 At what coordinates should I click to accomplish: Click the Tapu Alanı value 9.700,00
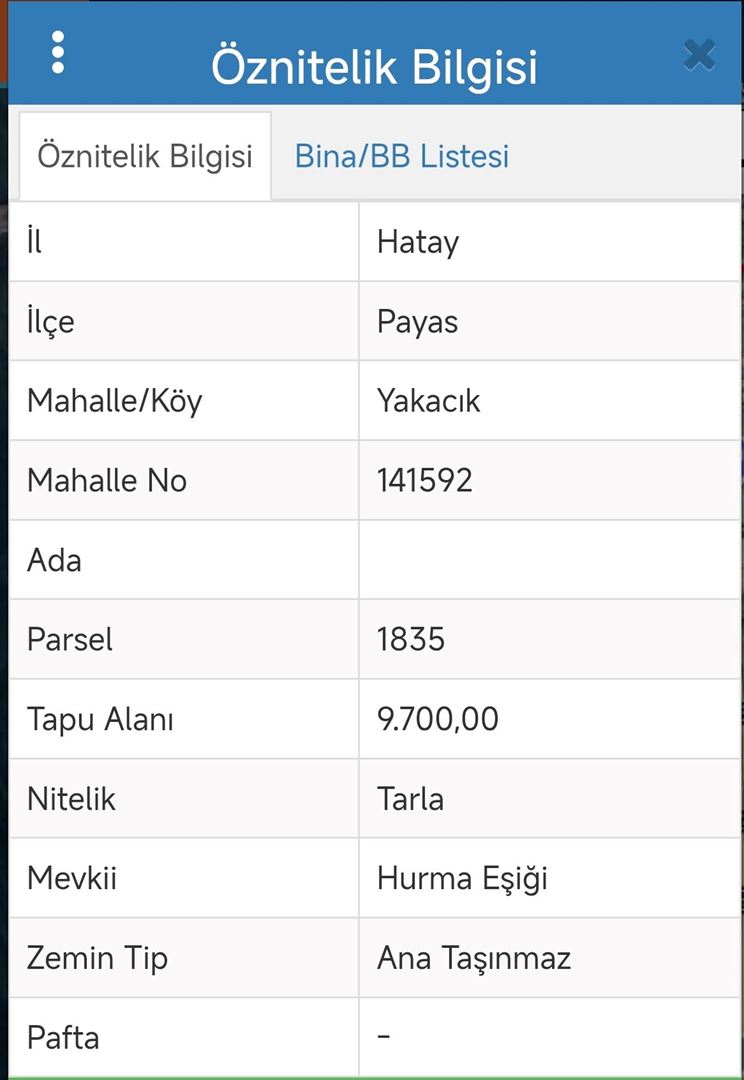pyautogui.click(x=437, y=719)
